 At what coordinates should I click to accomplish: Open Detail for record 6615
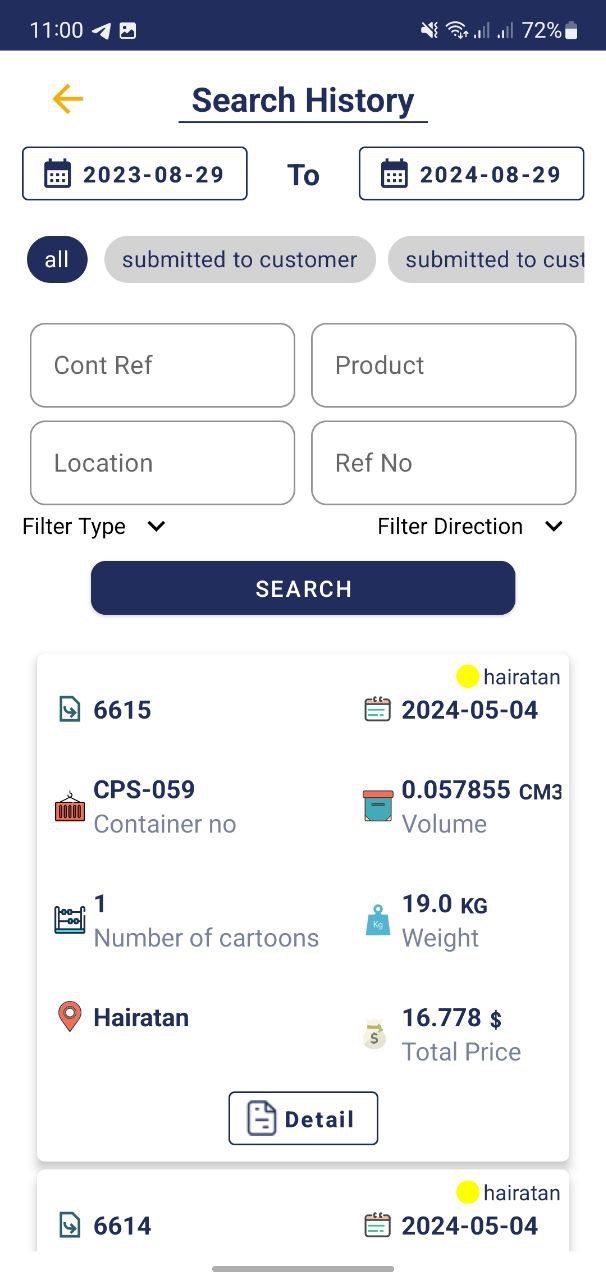point(303,1118)
